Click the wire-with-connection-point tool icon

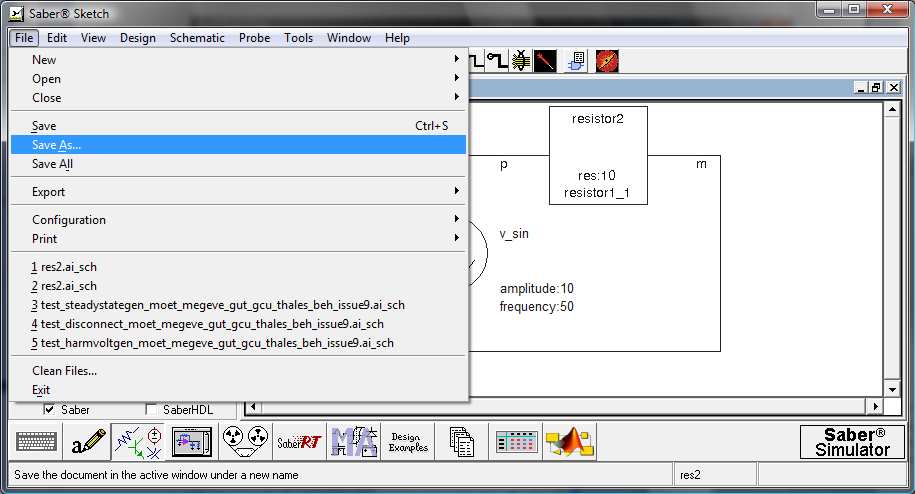[497, 61]
